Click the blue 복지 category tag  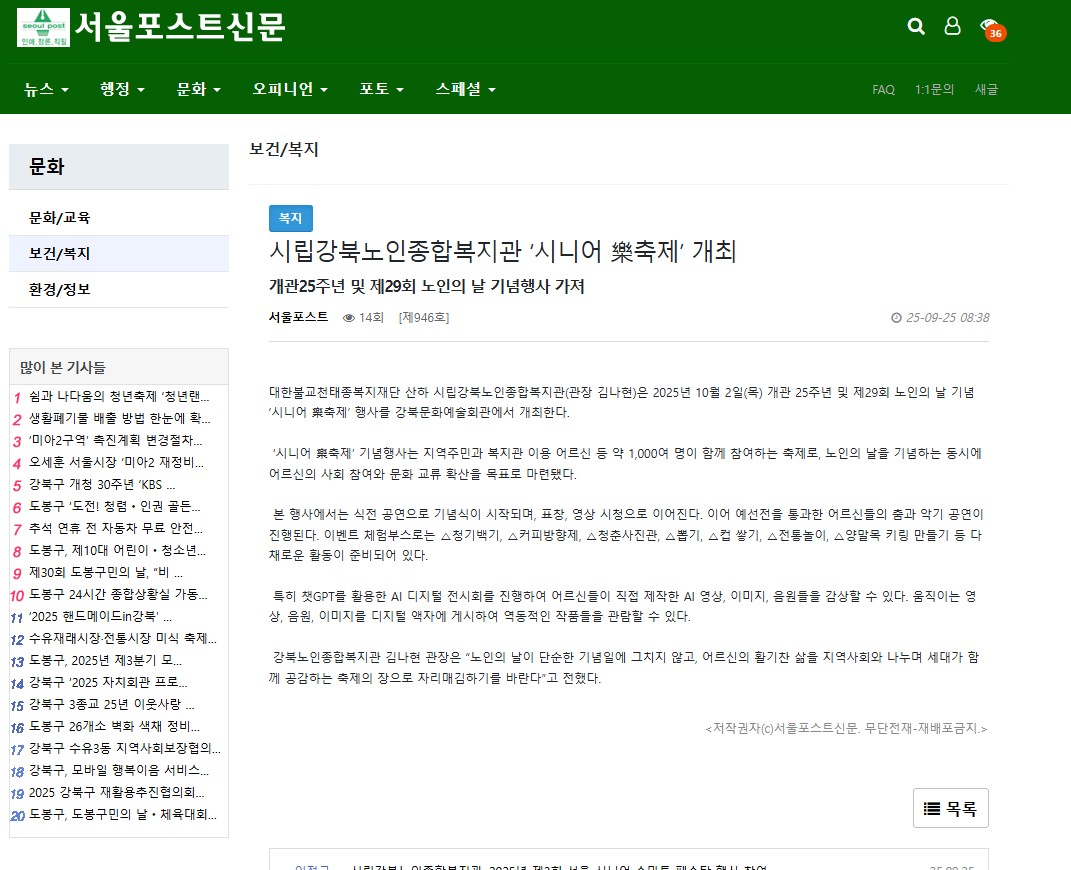tap(290, 218)
